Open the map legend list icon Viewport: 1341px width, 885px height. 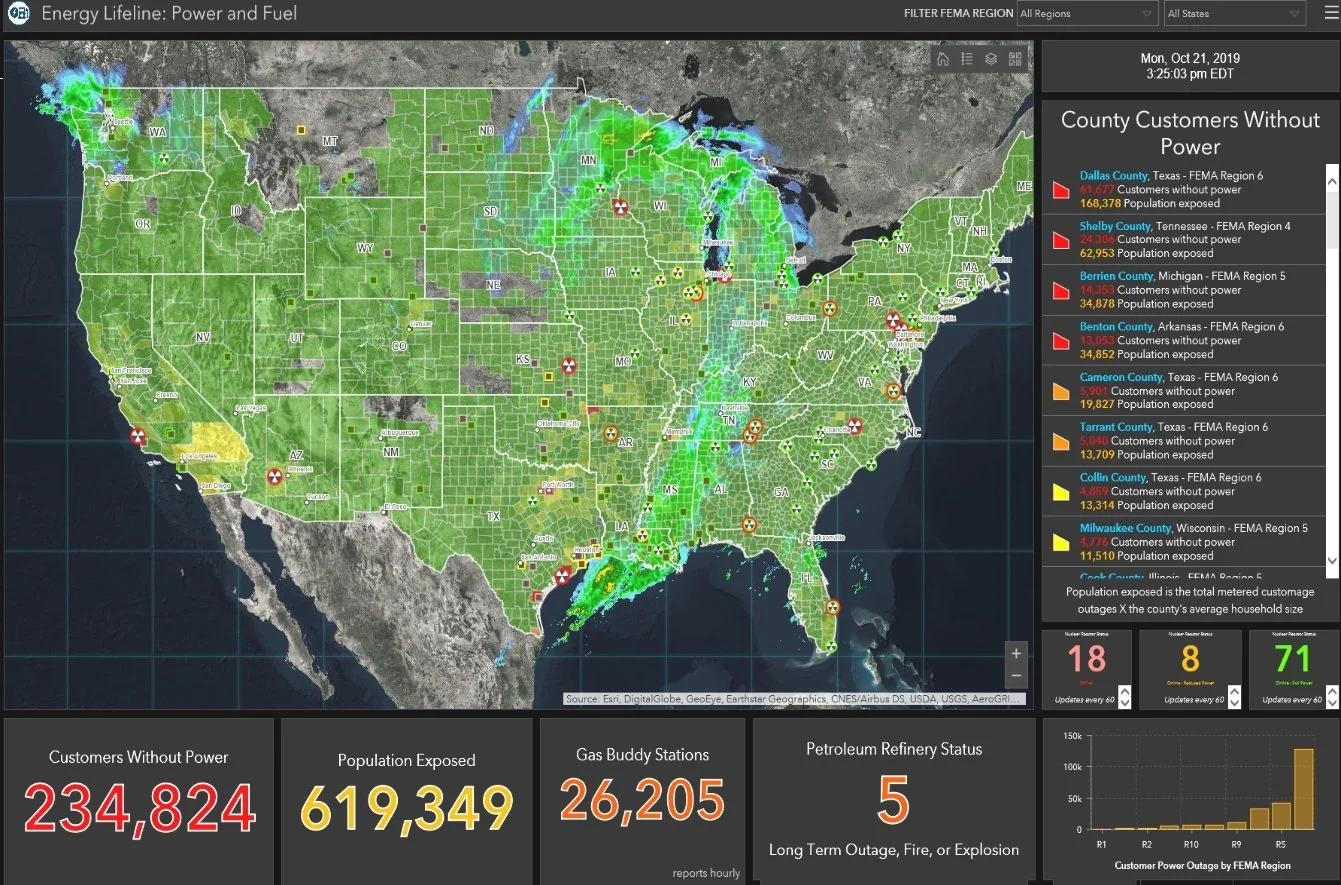[967, 59]
